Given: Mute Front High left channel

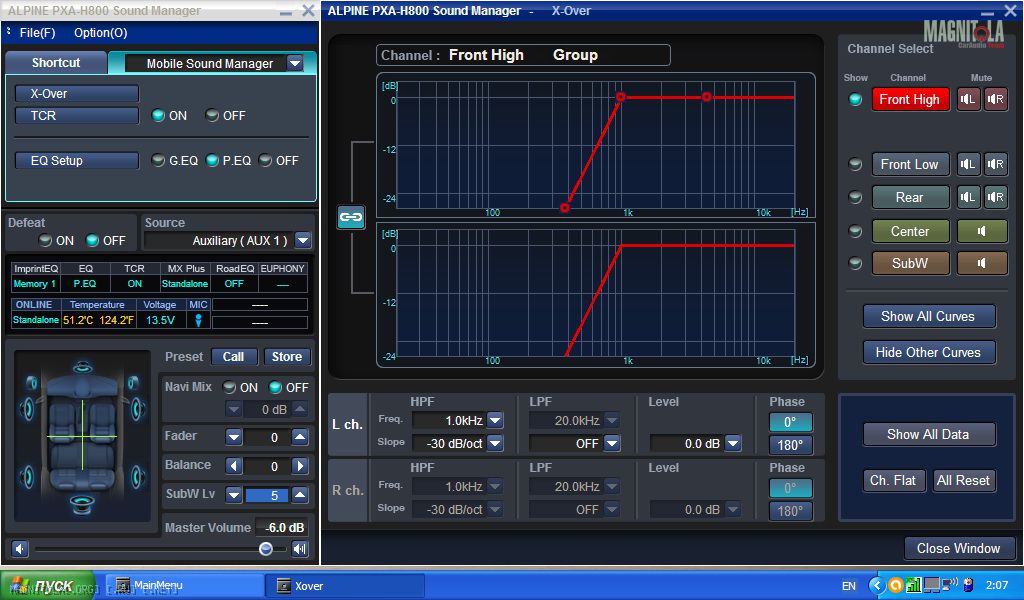Looking at the screenshot, I should 968,99.
